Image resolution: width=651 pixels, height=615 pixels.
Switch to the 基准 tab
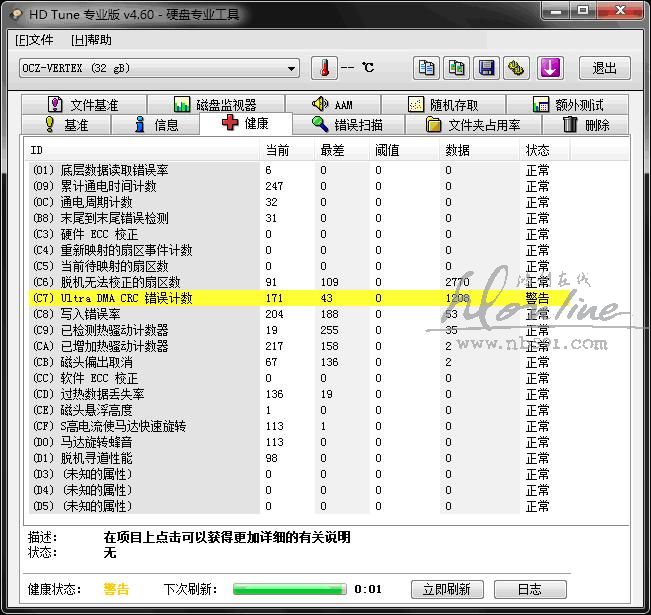coord(66,125)
